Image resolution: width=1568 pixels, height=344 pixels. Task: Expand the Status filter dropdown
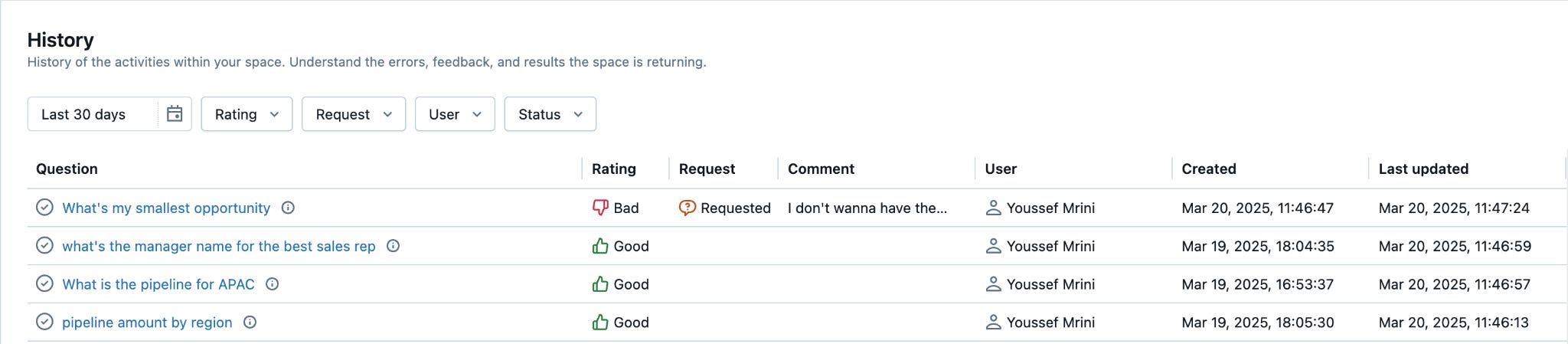(550, 114)
